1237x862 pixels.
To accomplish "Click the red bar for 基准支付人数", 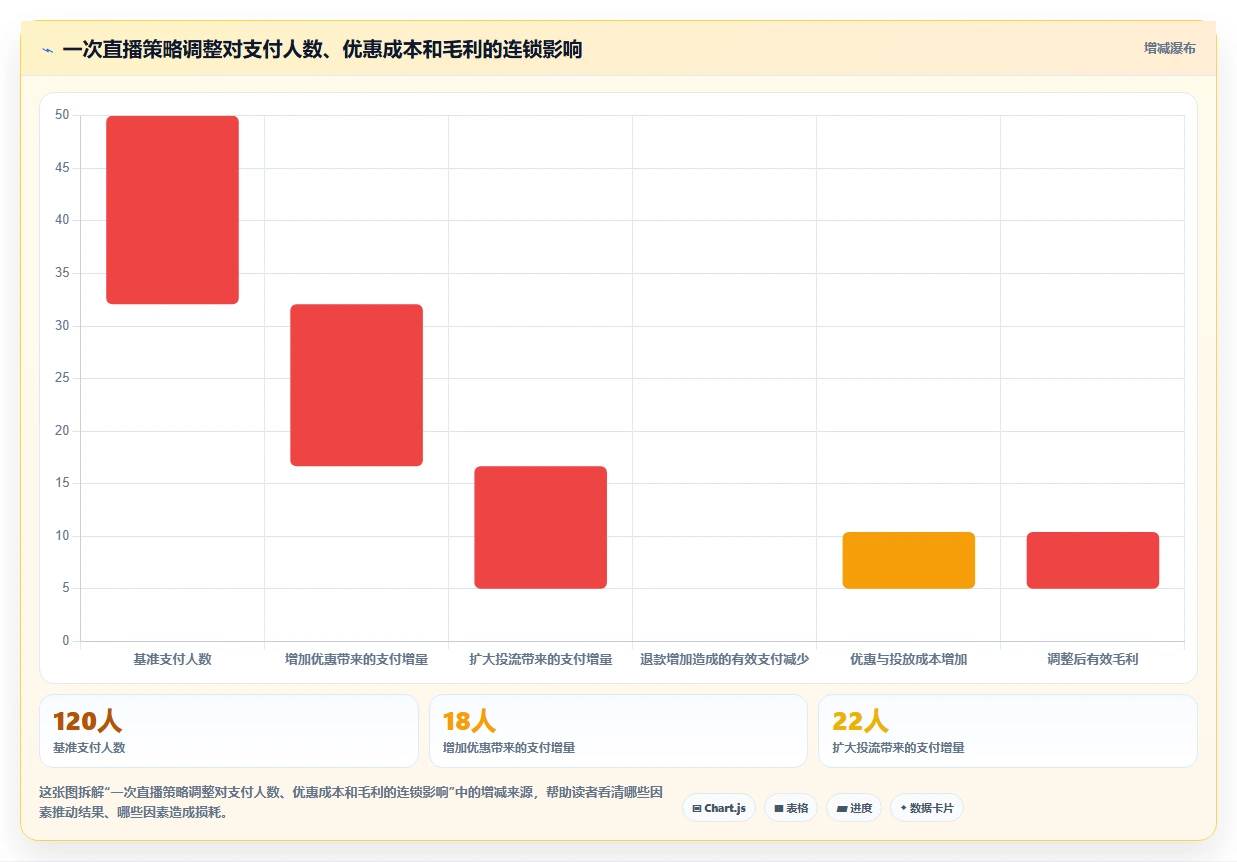I will [172, 210].
